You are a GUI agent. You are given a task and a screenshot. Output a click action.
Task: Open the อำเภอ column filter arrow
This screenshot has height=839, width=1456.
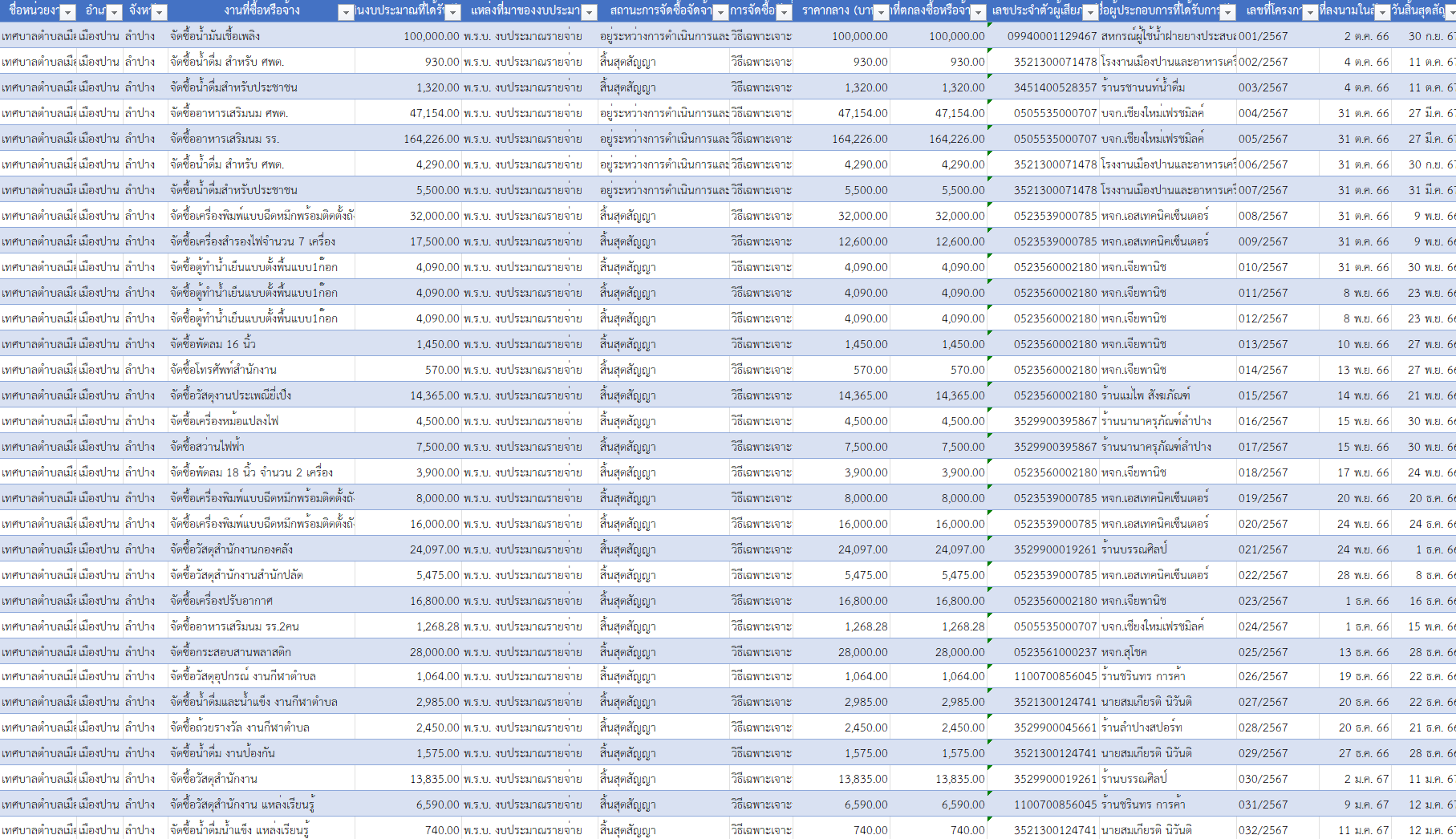[115, 12]
